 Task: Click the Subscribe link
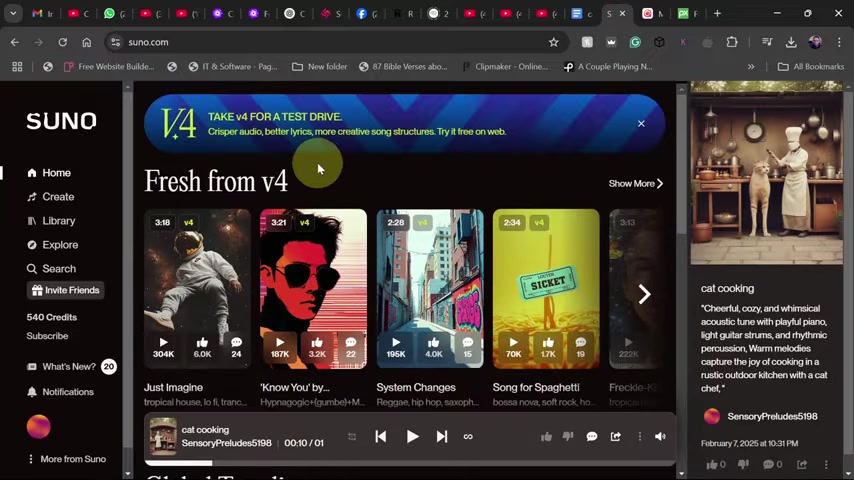click(47, 336)
